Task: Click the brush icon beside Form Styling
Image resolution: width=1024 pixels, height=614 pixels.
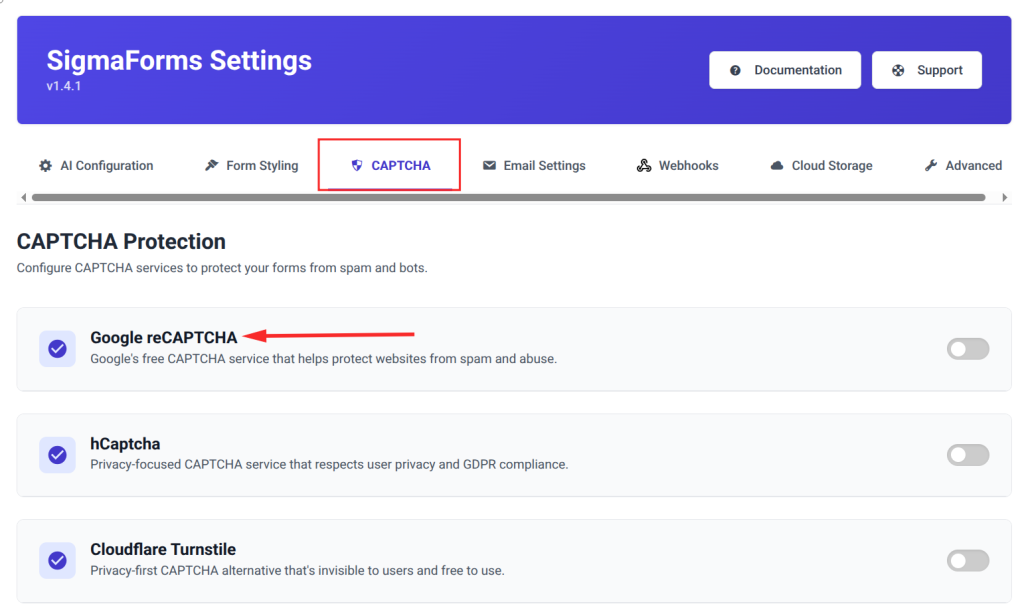Action: tap(212, 165)
